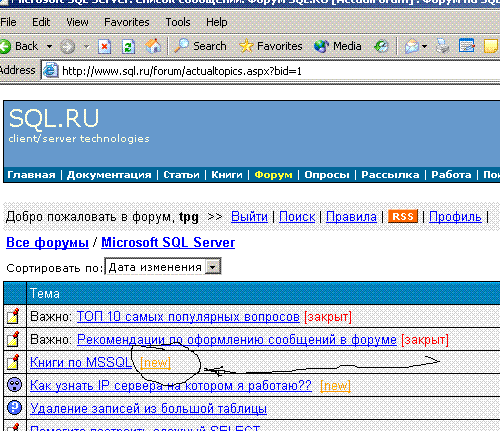Open the Tools menu
The width and height of the screenshot is (500, 432).
(178, 22)
